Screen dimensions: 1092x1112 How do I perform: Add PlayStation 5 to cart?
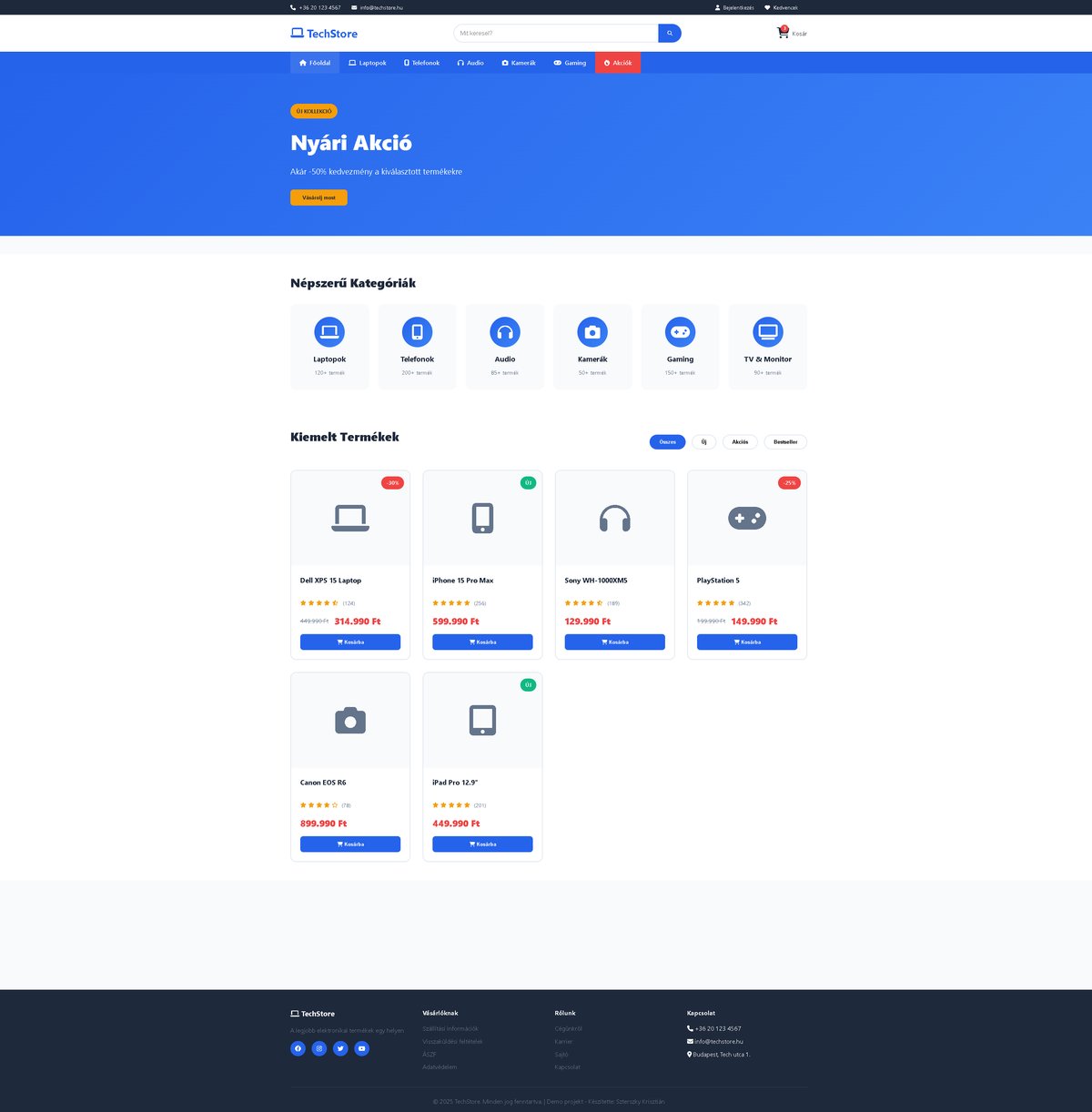(747, 642)
